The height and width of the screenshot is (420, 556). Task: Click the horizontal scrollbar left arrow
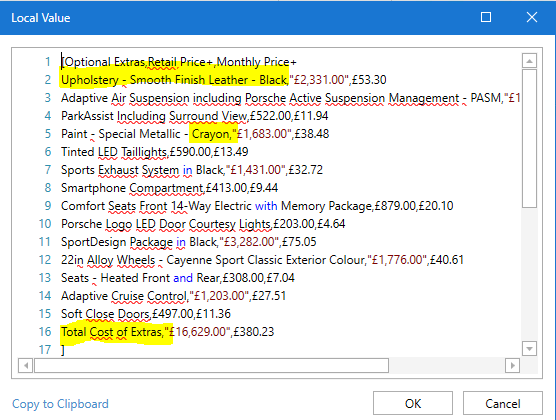tap(26, 365)
